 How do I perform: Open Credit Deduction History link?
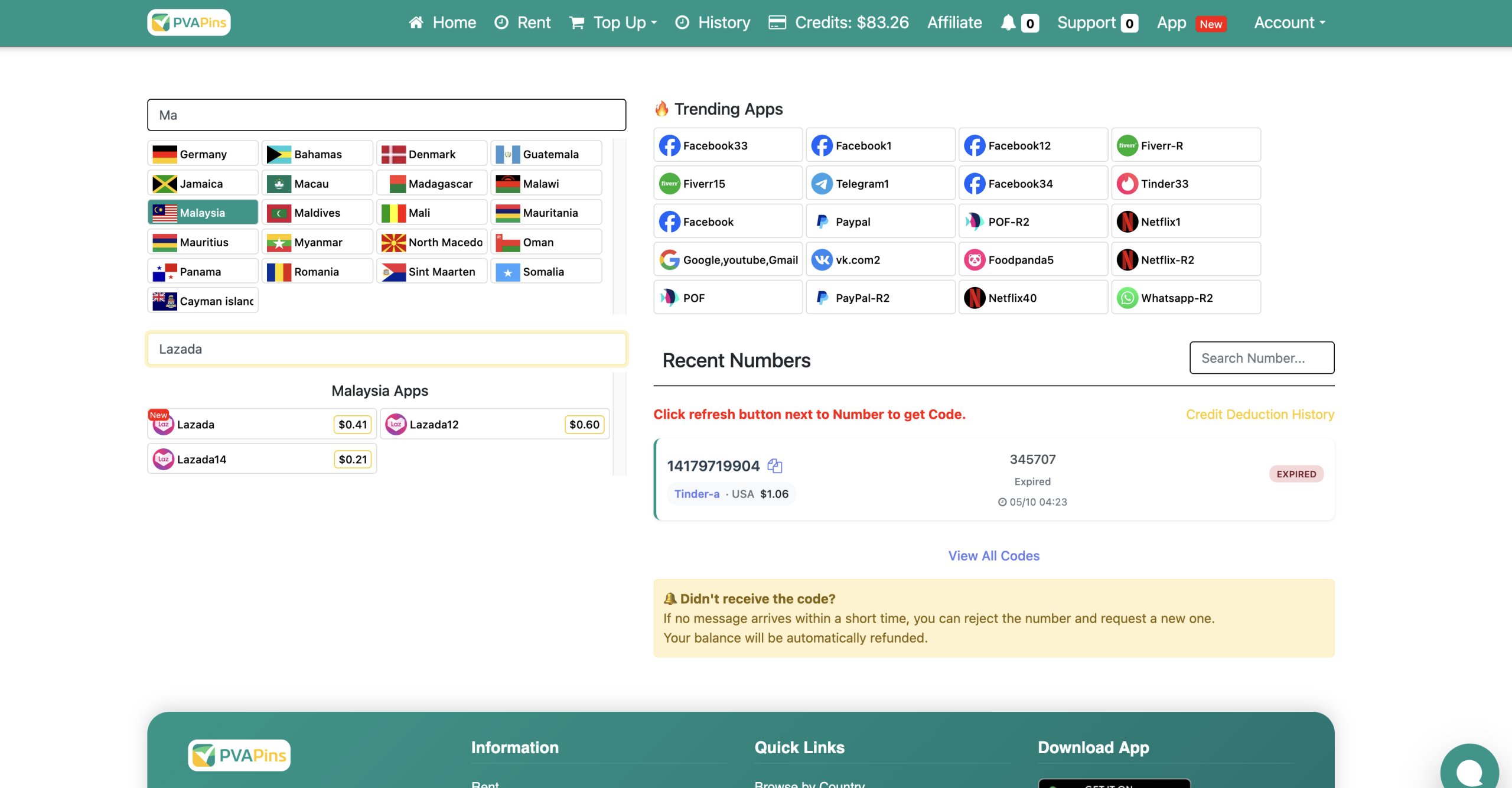tap(1260, 414)
